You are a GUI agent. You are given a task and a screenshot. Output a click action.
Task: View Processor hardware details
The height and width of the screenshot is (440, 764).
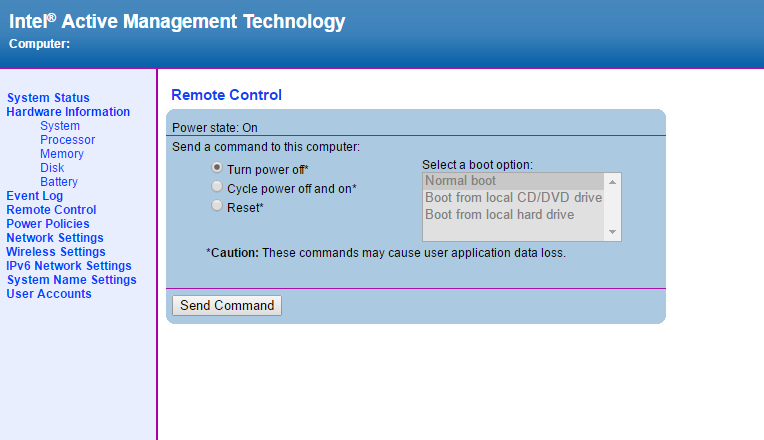68,140
